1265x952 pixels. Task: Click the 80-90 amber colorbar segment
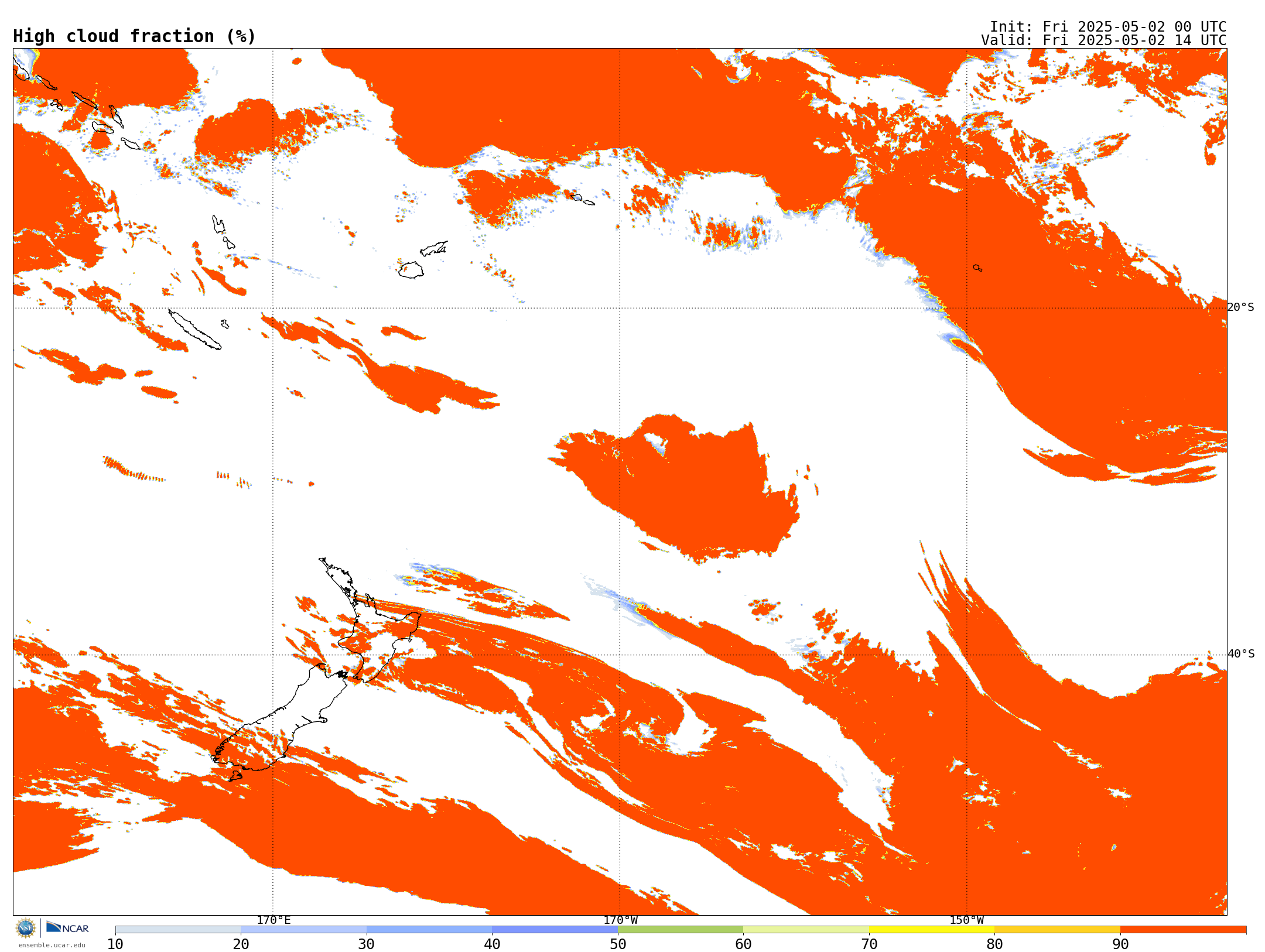(1058, 930)
